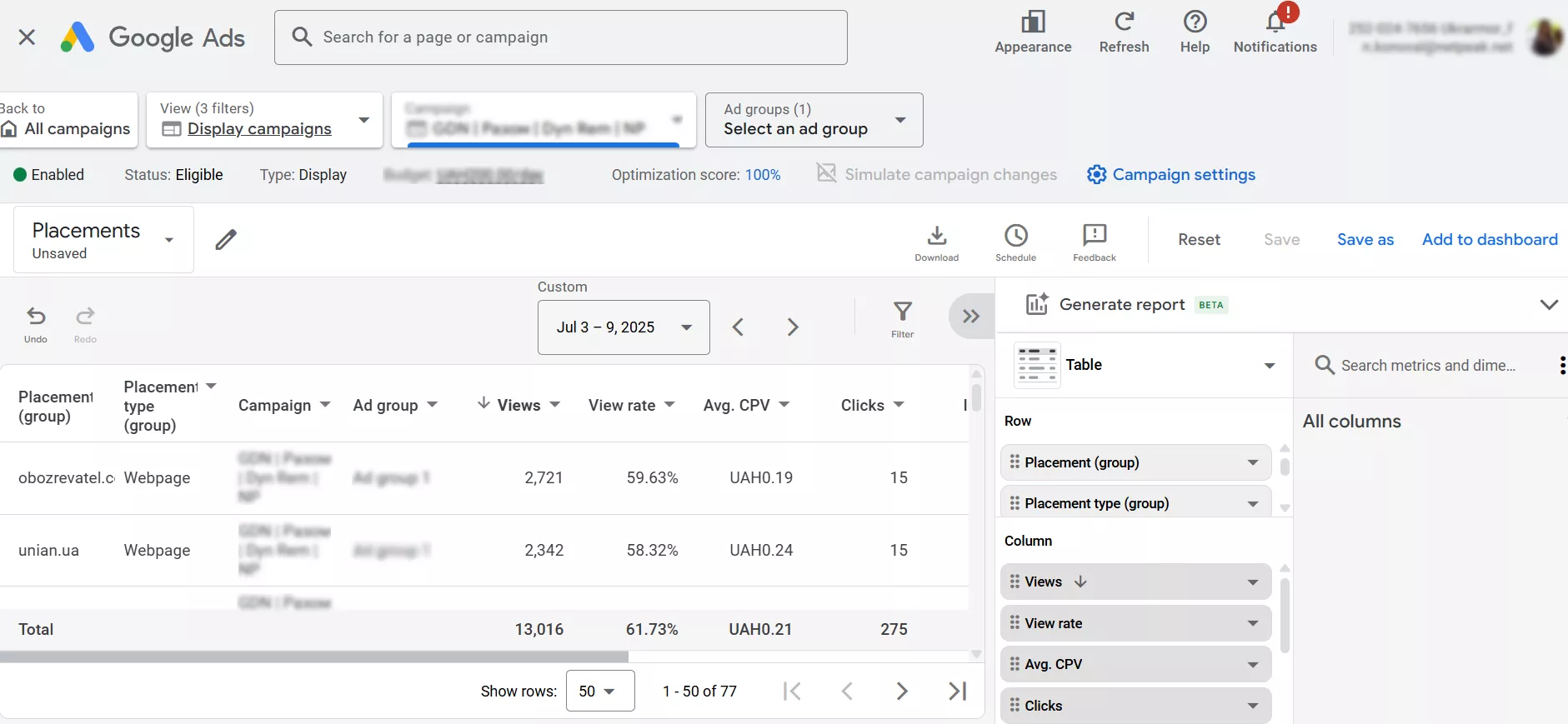Click the Refresh icon
1568x724 pixels.
(x=1124, y=22)
